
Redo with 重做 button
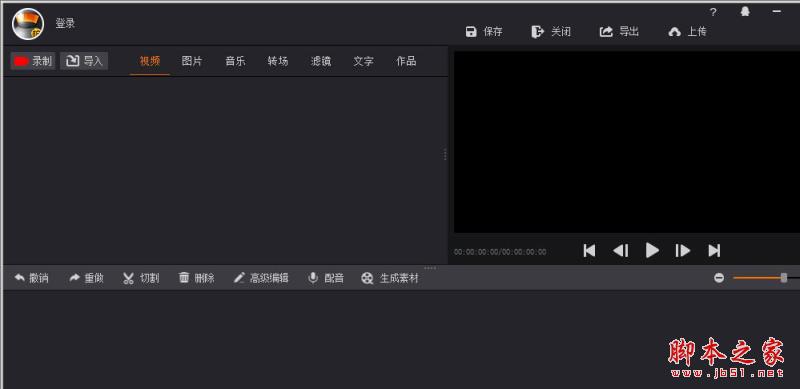(86, 278)
